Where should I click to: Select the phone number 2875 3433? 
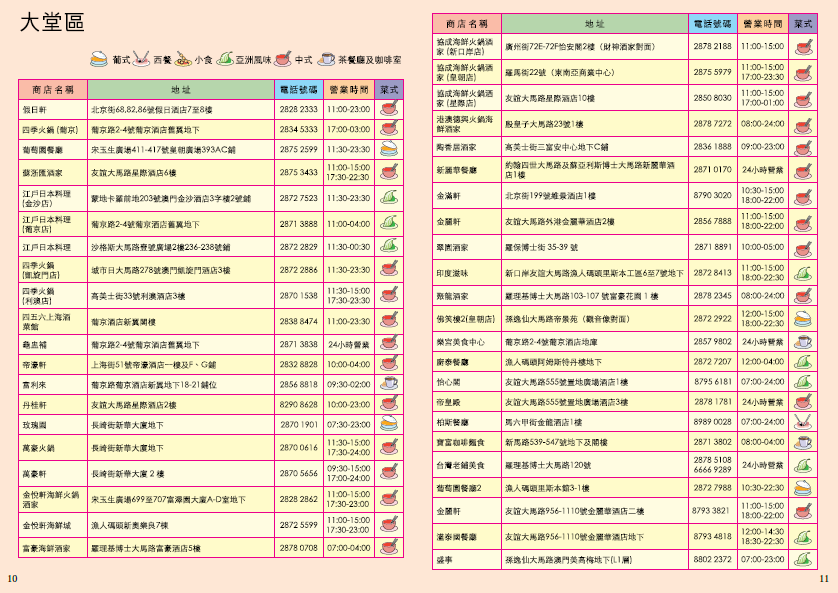(x=298, y=172)
